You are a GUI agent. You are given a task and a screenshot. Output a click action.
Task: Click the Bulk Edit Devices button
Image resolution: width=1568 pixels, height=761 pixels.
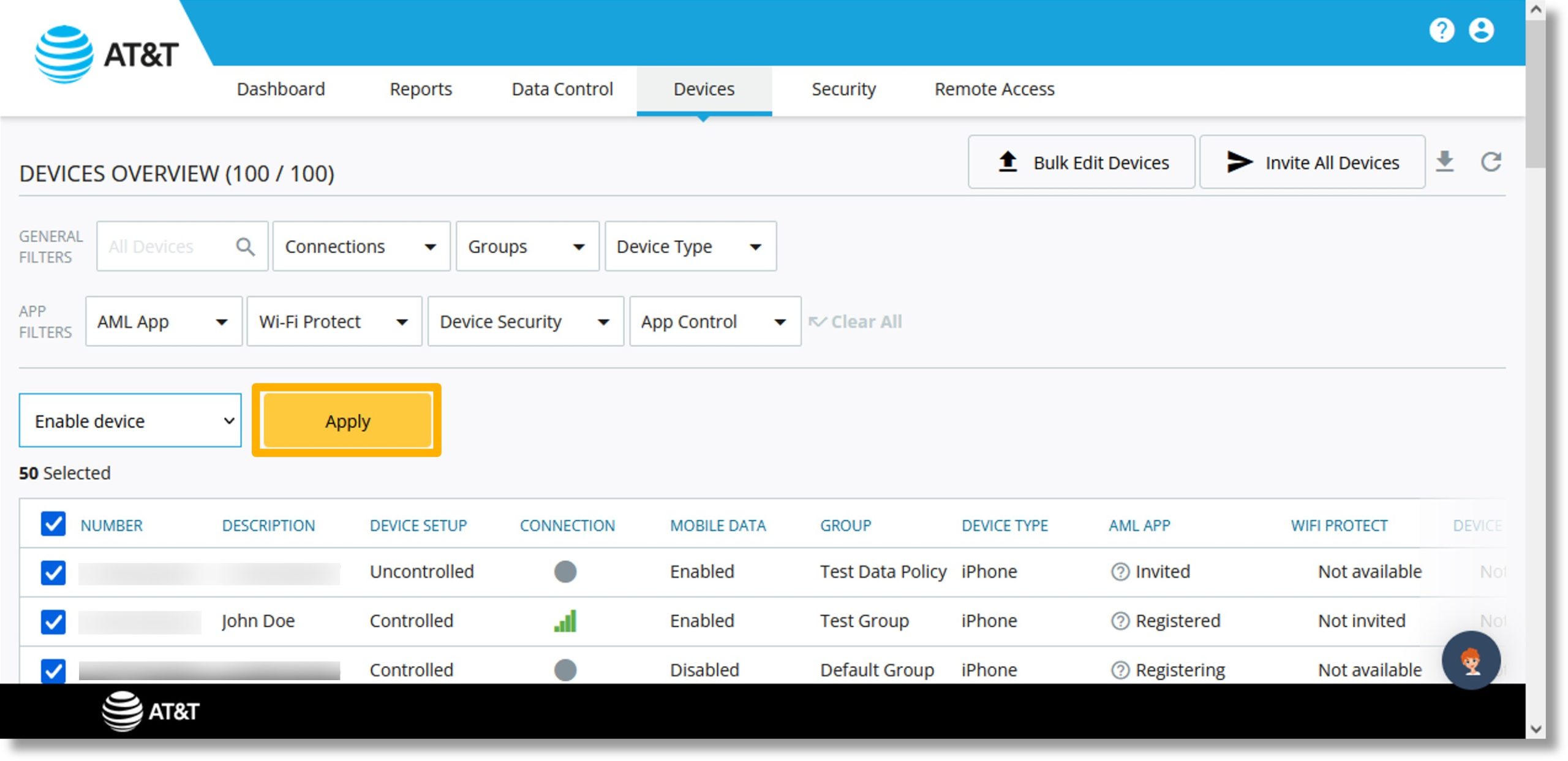point(1081,162)
